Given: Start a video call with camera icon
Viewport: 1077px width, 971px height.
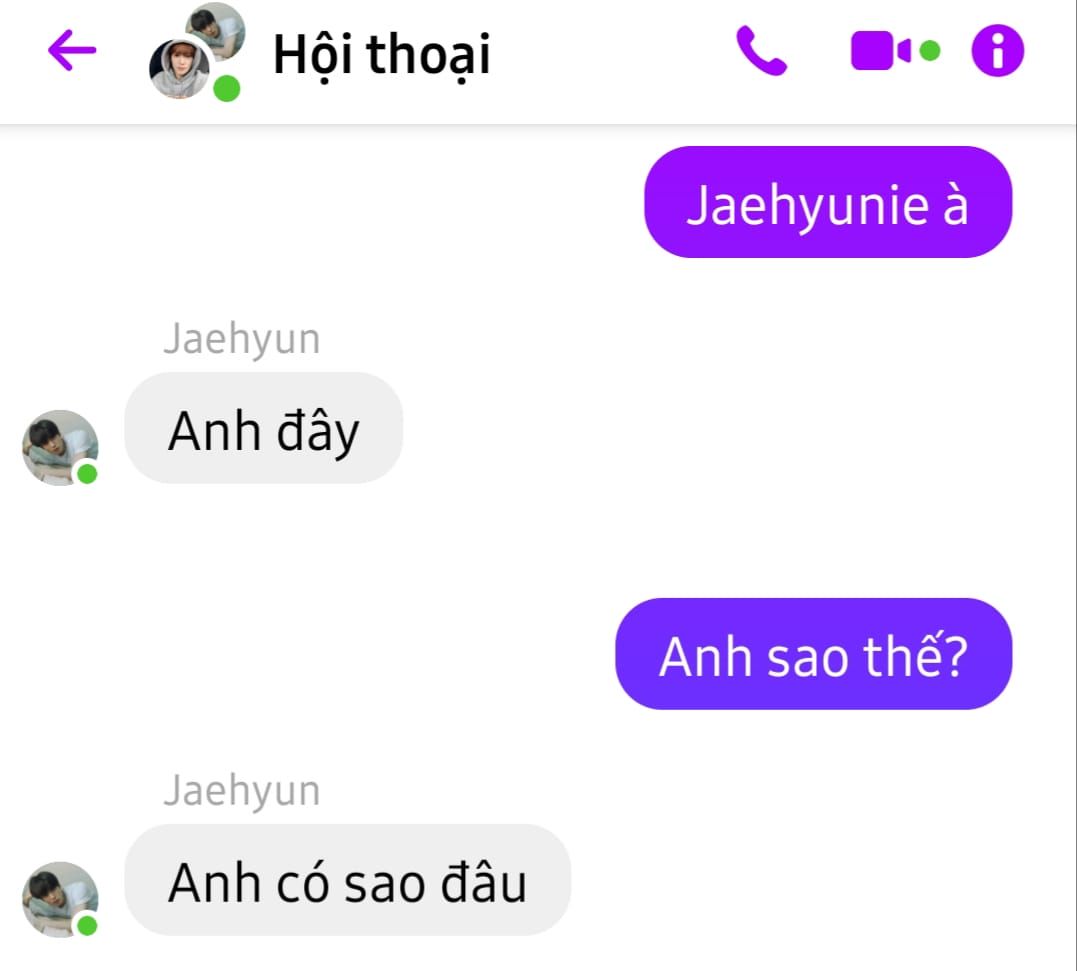Looking at the screenshot, I should tap(881, 50).
